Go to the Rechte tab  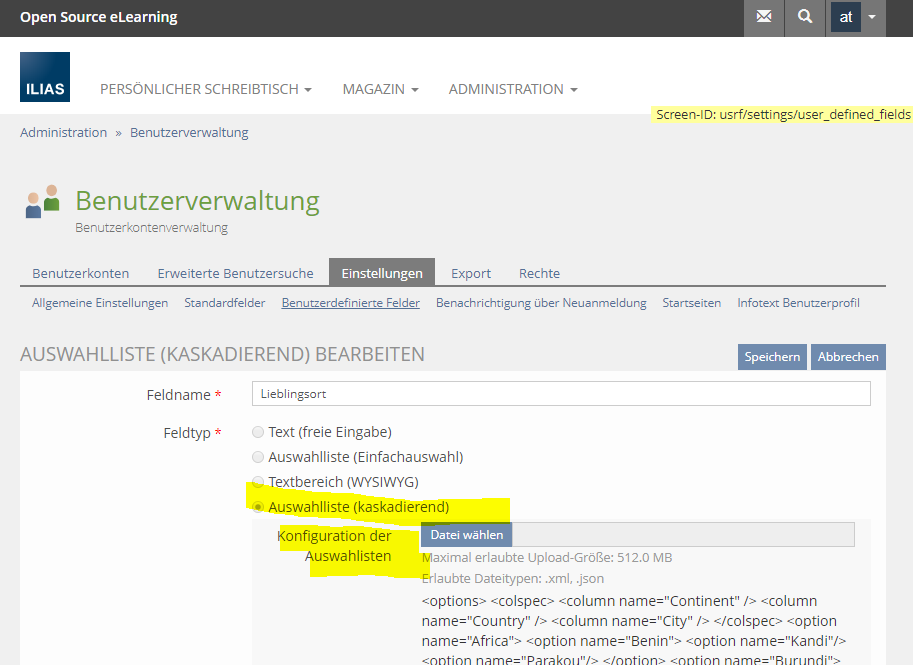[x=539, y=273]
